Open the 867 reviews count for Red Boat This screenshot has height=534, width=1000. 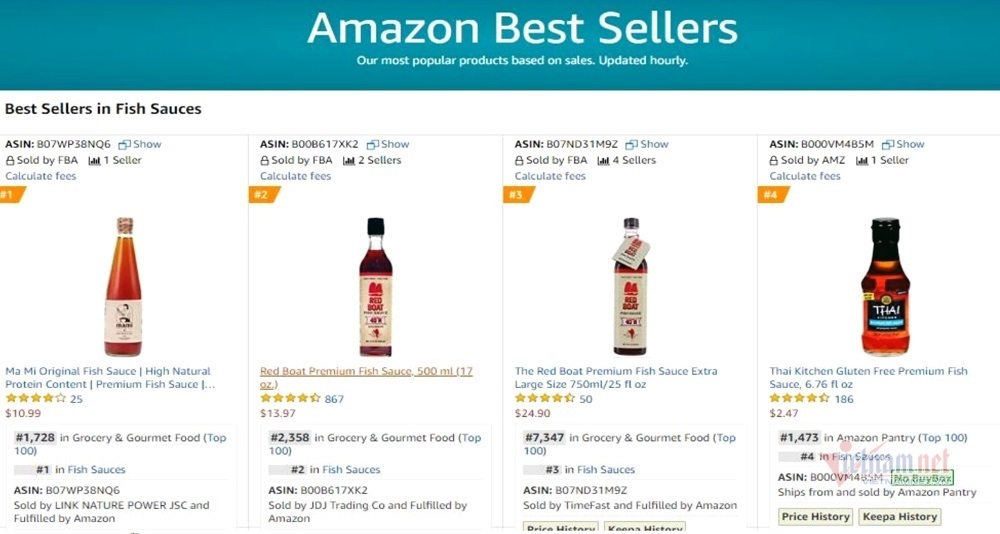334,399
